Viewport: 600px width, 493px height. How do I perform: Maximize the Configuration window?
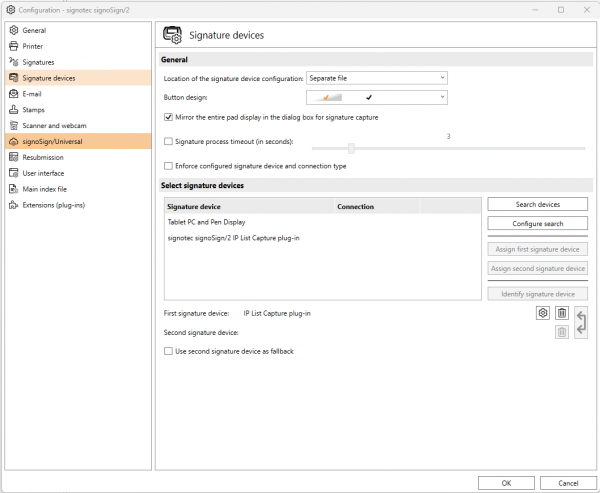coord(561,10)
